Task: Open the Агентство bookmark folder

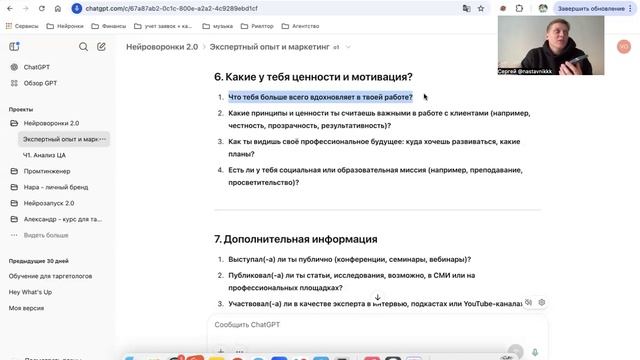Action: pos(300,26)
